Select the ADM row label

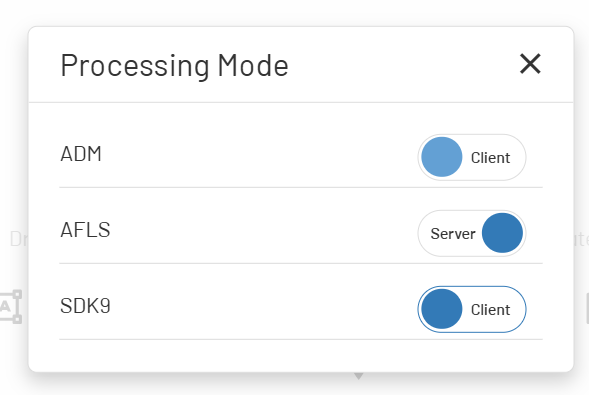point(81,154)
